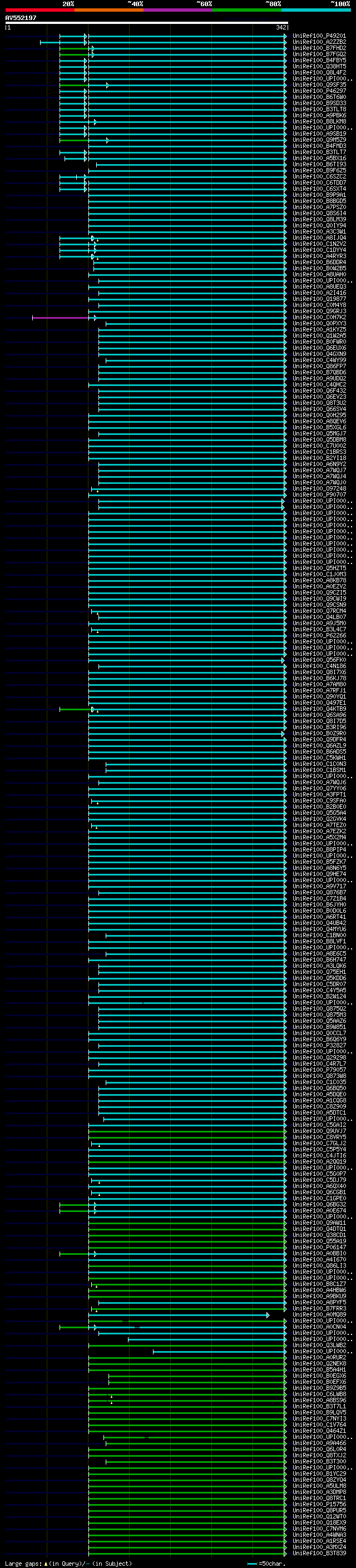Select hit label UniRef100_B6DDR4
Screen dimensions: 356x1568
(319, 263)
